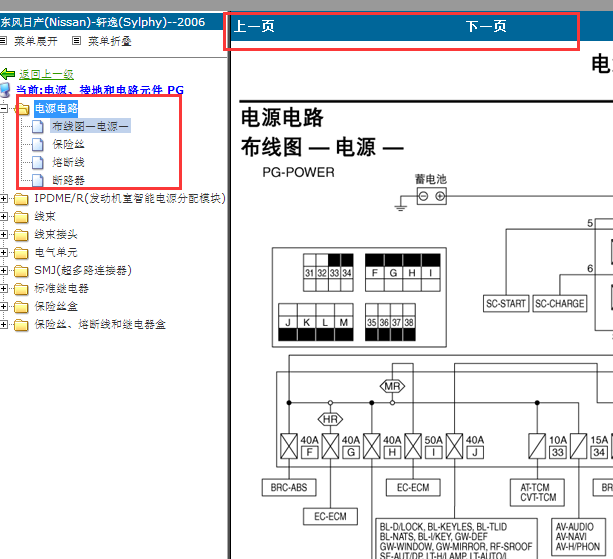The width and height of the screenshot is (613, 559).
Task: Click the HR hexagon marker
Action: (330, 419)
